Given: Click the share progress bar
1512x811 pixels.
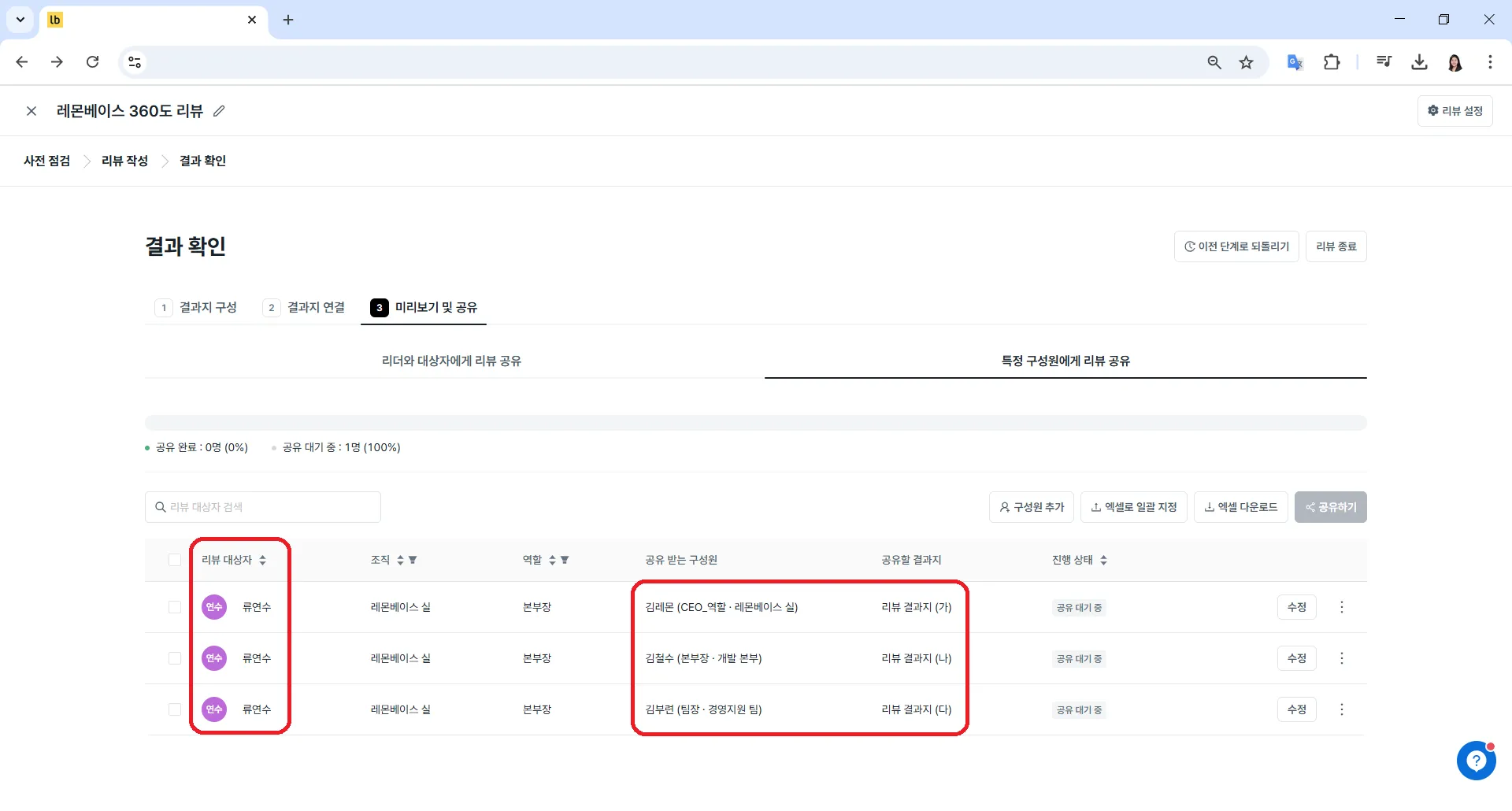Looking at the screenshot, I should [756, 423].
